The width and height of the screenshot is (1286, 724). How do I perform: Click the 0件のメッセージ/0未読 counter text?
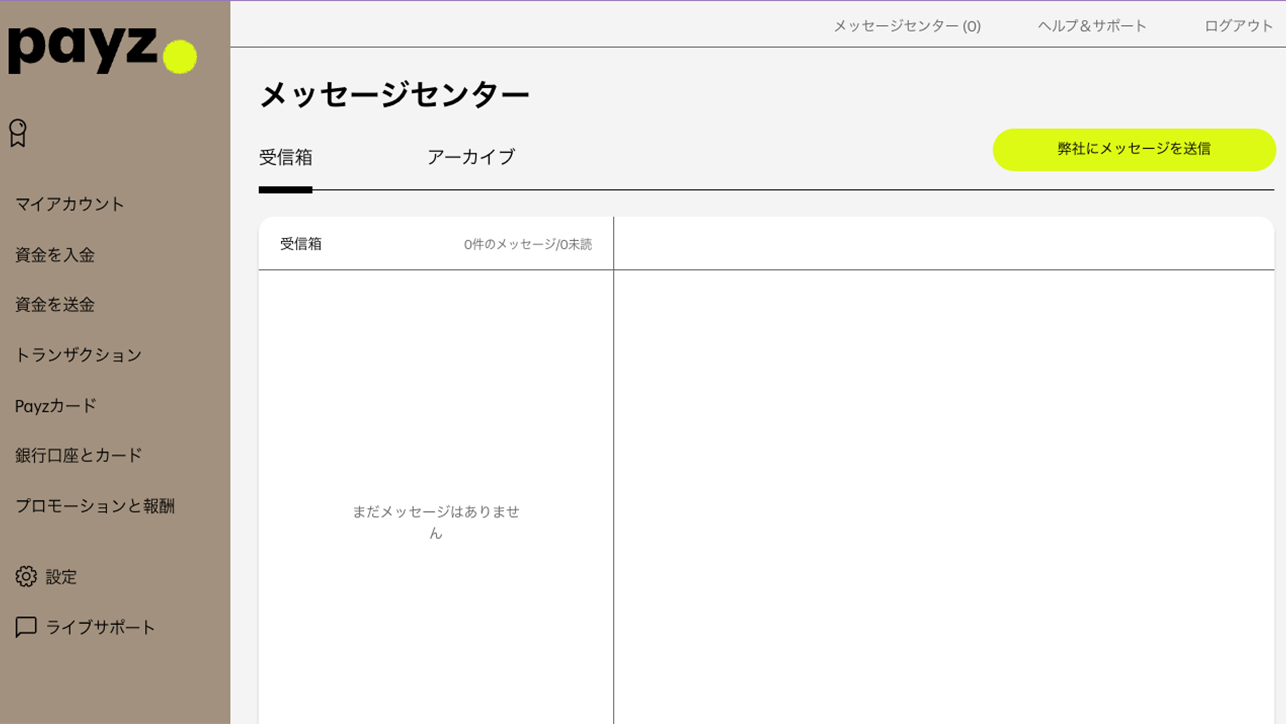coord(527,243)
